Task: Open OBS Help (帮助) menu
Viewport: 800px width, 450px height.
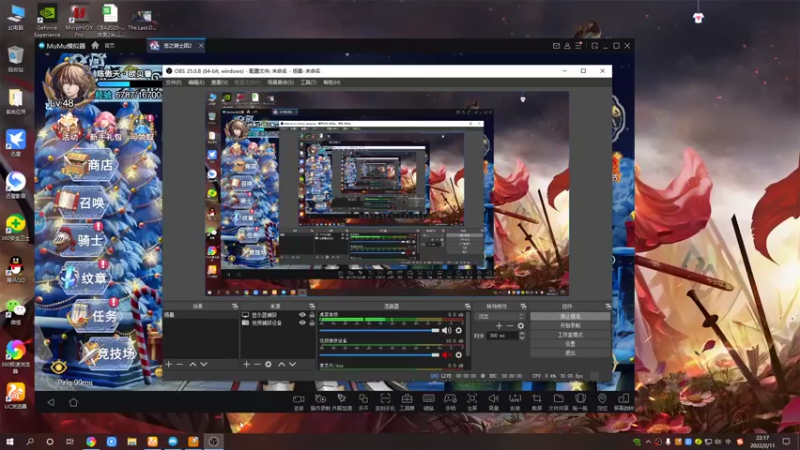Action: tap(332, 83)
